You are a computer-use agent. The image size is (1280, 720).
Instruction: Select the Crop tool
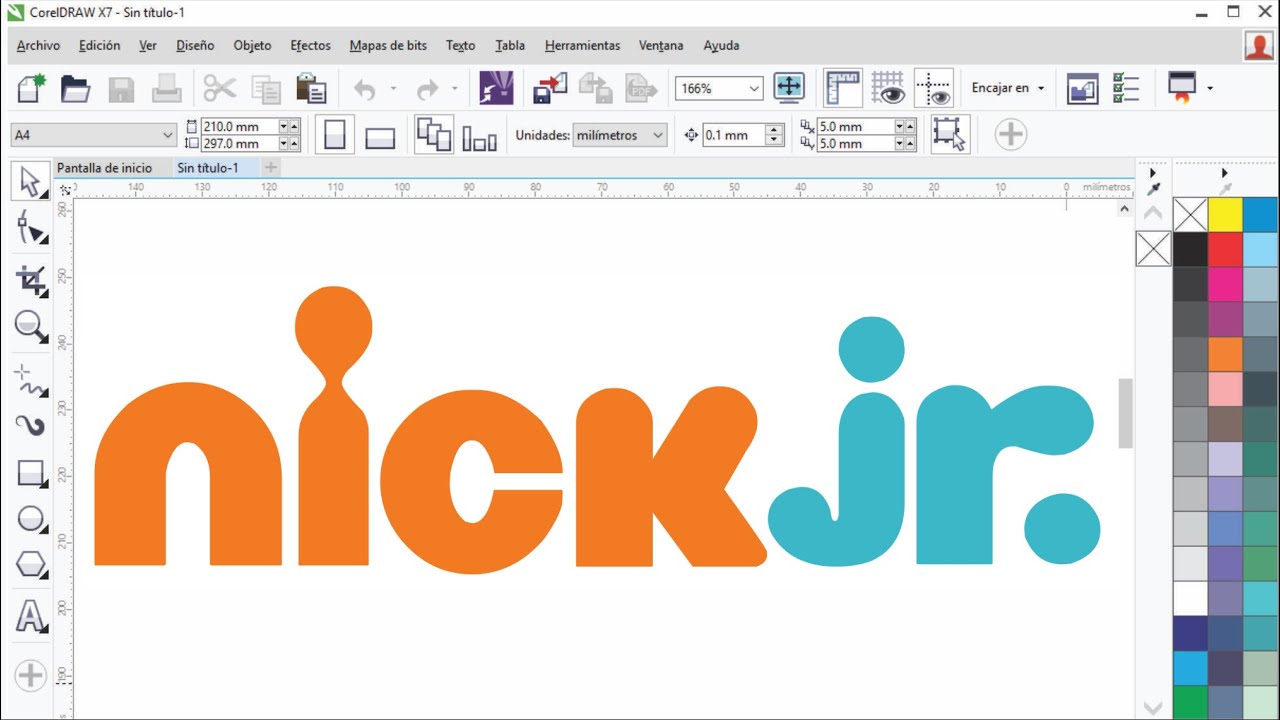point(31,281)
